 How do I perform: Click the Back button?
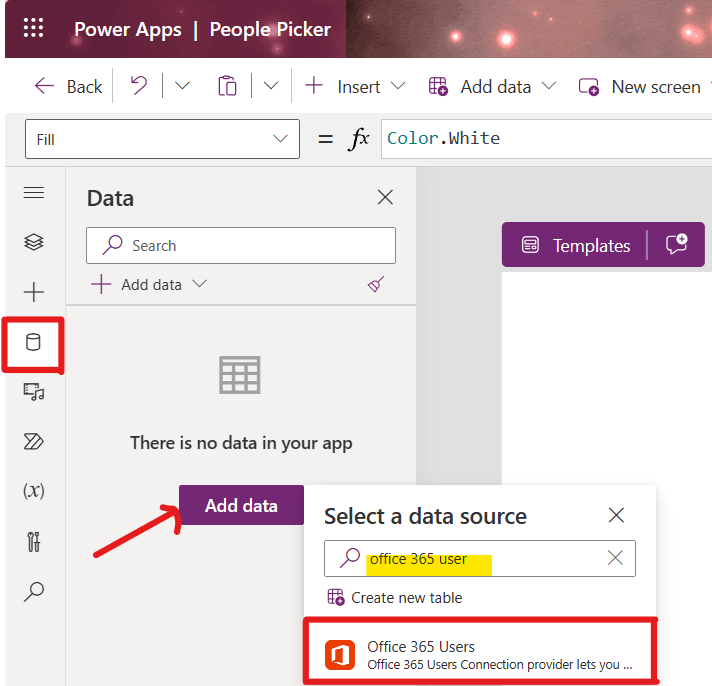click(x=68, y=86)
